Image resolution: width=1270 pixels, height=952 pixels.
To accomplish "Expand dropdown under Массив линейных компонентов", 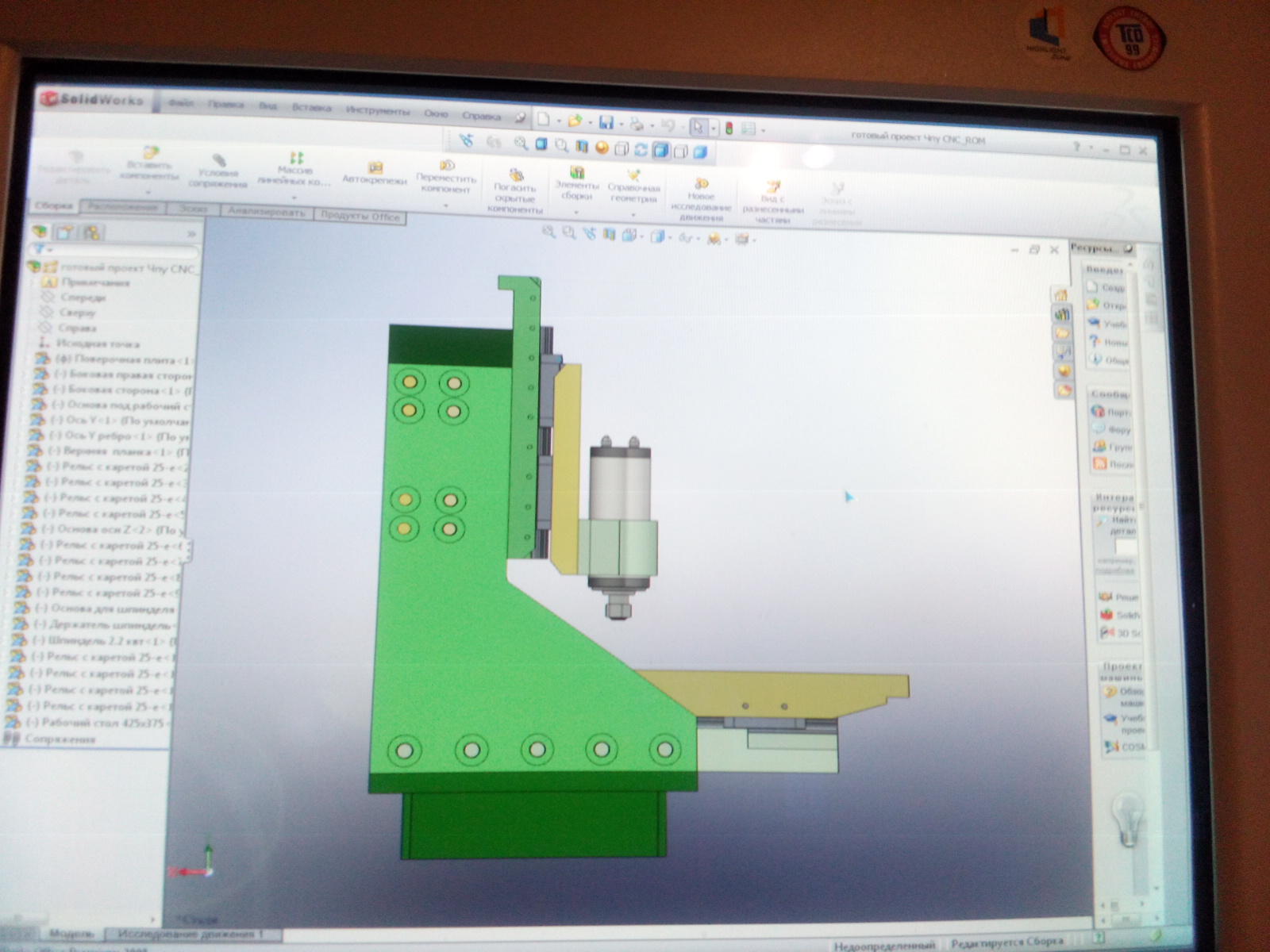I will (x=294, y=198).
